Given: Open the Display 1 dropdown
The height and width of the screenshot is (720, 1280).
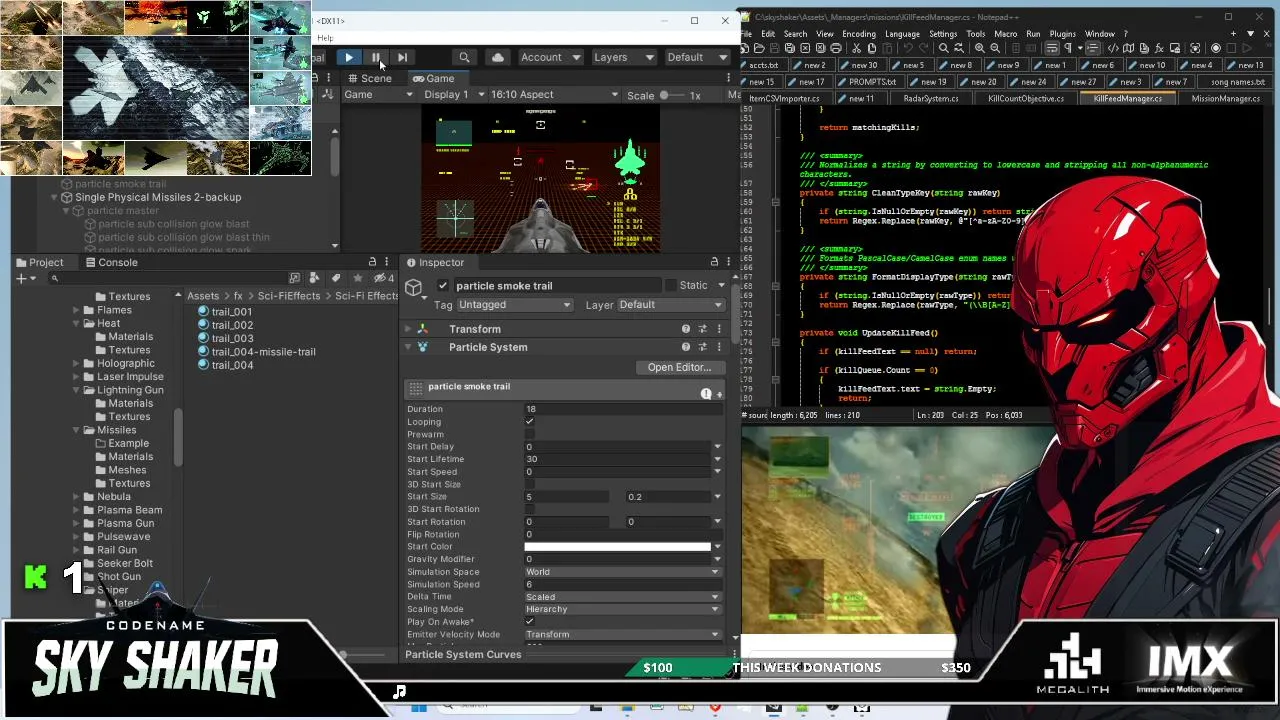Looking at the screenshot, I should [454, 95].
